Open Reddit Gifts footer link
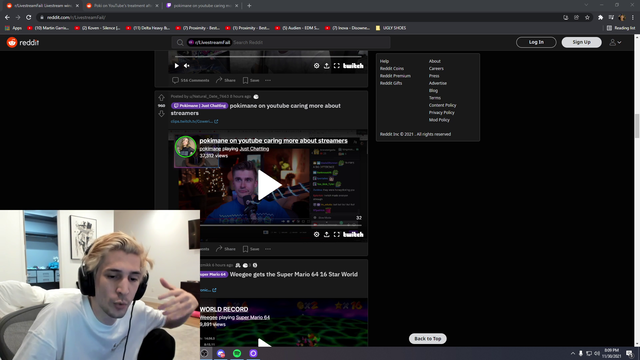The height and width of the screenshot is (360, 640). coord(391,83)
